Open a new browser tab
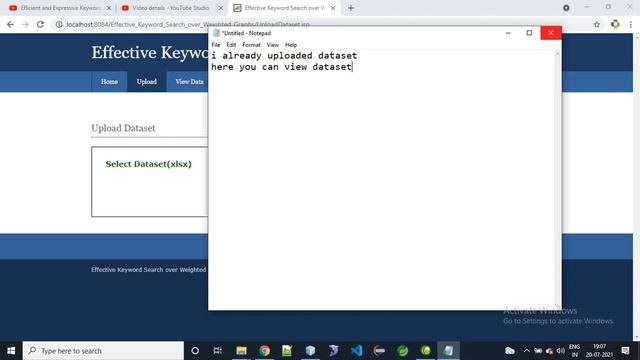 pyautogui.click(x=351, y=8)
